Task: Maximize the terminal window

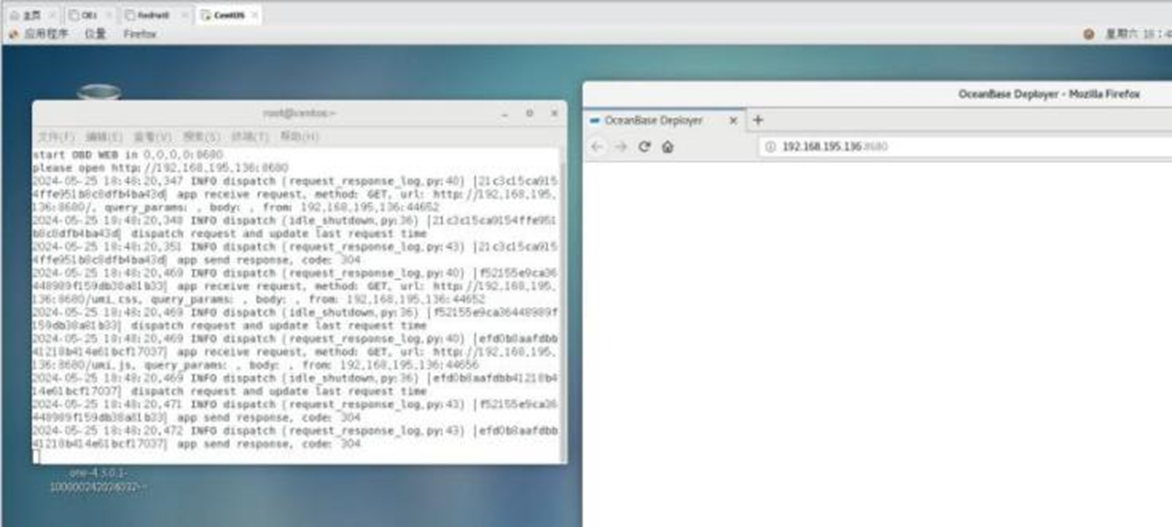Action: point(530,114)
